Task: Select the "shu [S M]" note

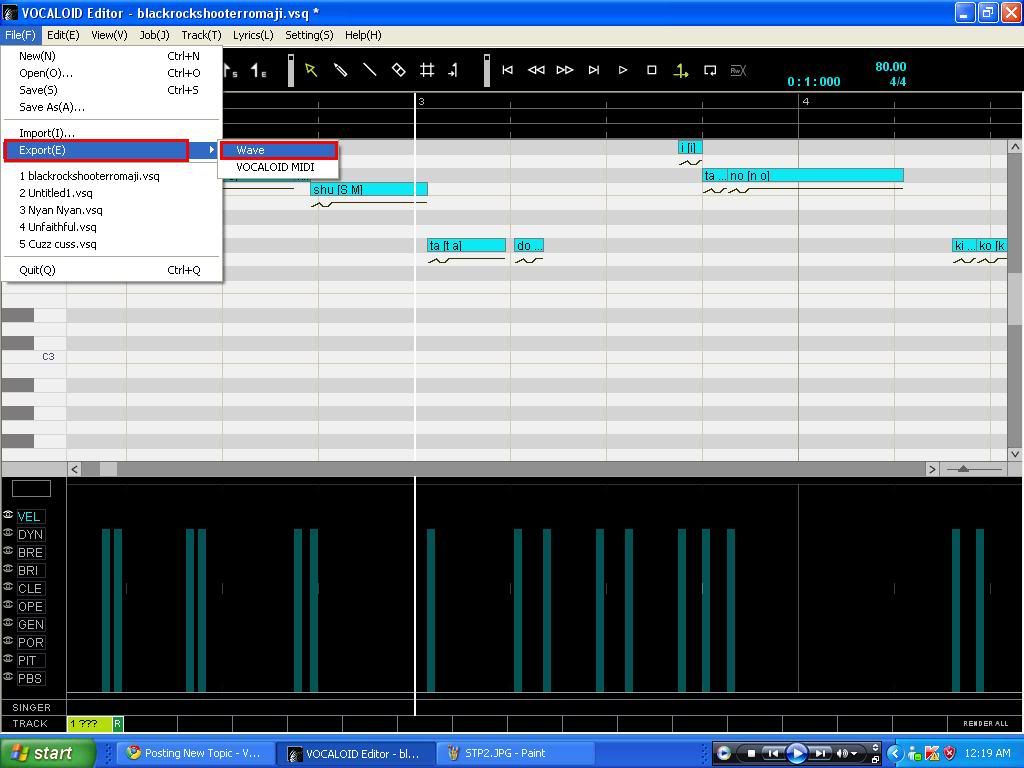Action: pos(369,189)
